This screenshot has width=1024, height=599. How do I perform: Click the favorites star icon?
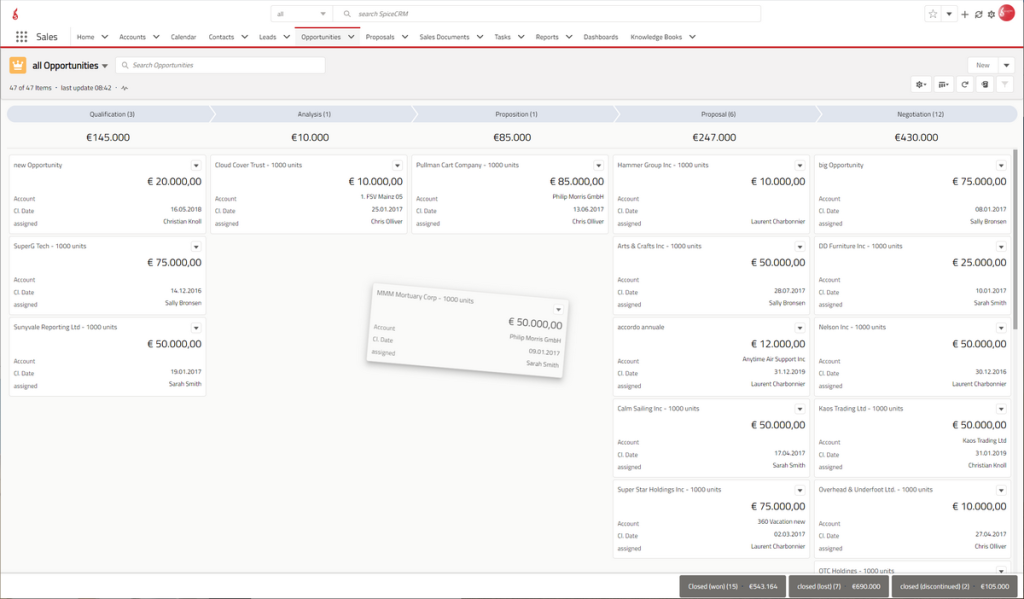pyautogui.click(x=932, y=14)
